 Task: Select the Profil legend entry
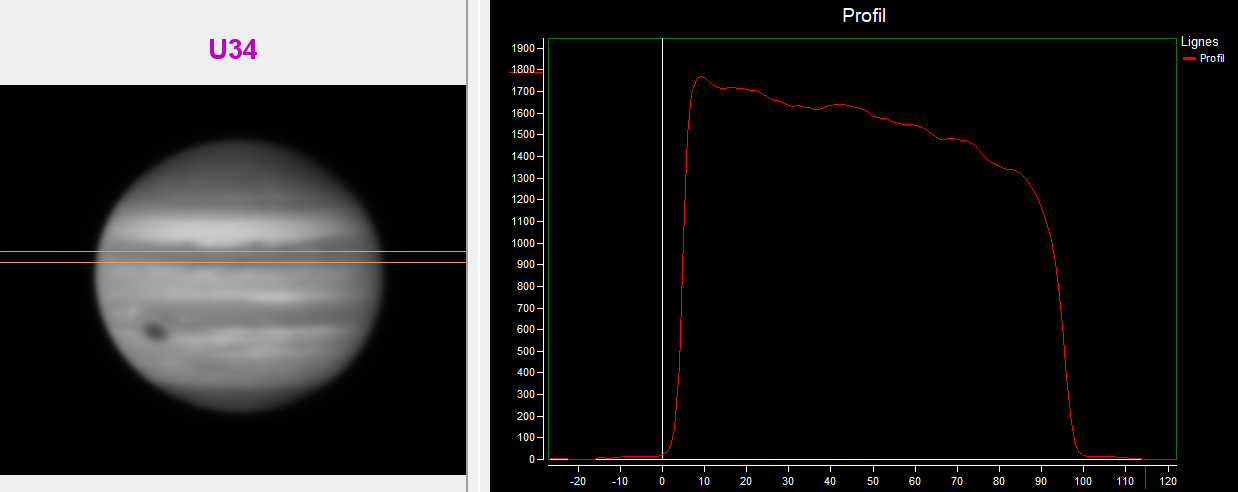point(1204,58)
